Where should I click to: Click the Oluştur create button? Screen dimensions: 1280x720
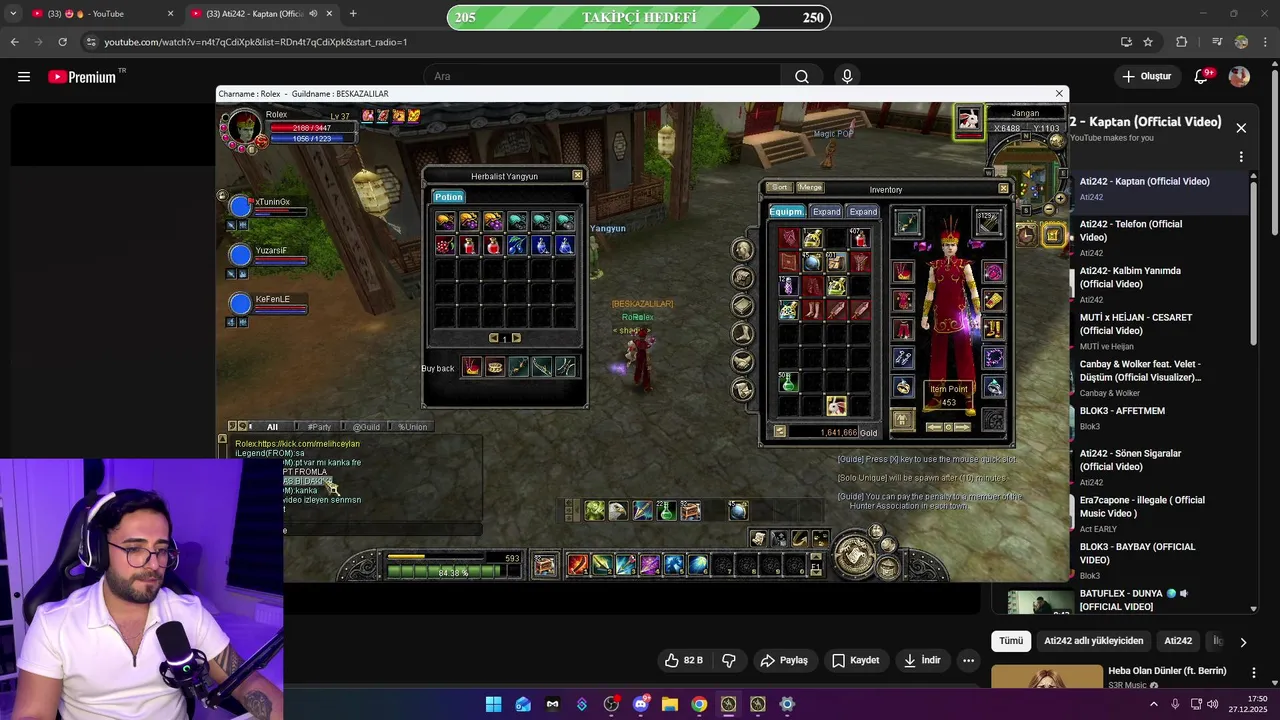(x=1146, y=76)
